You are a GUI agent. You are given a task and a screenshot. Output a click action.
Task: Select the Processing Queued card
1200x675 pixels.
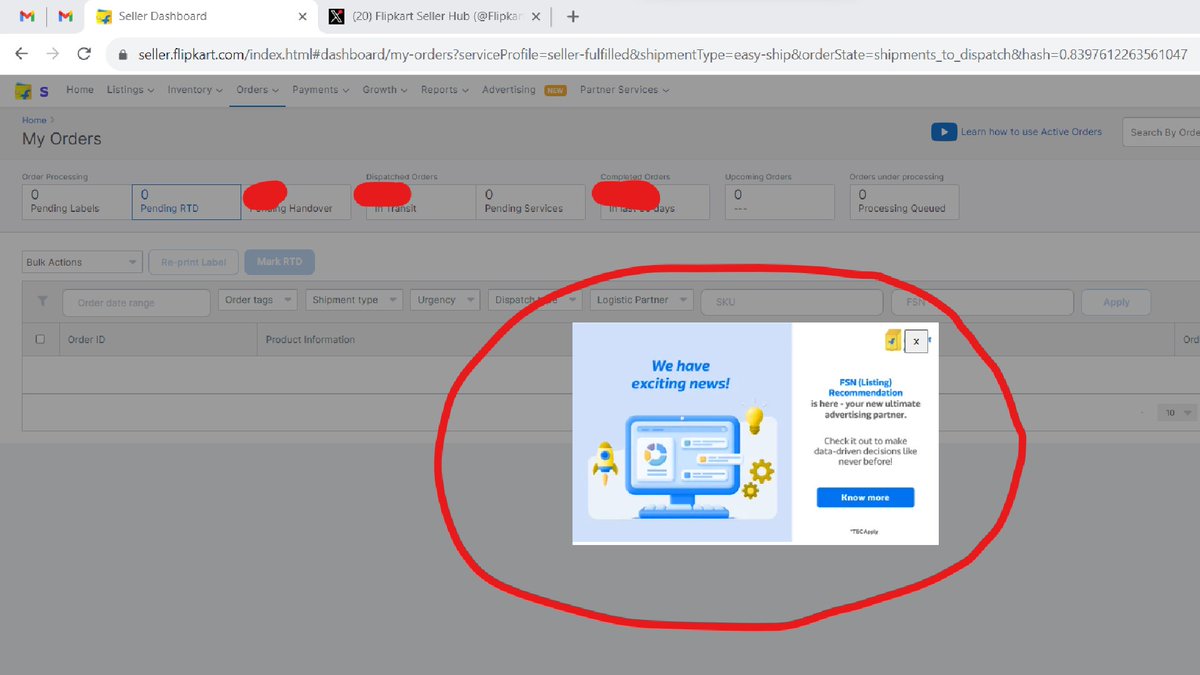click(x=904, y=201)
